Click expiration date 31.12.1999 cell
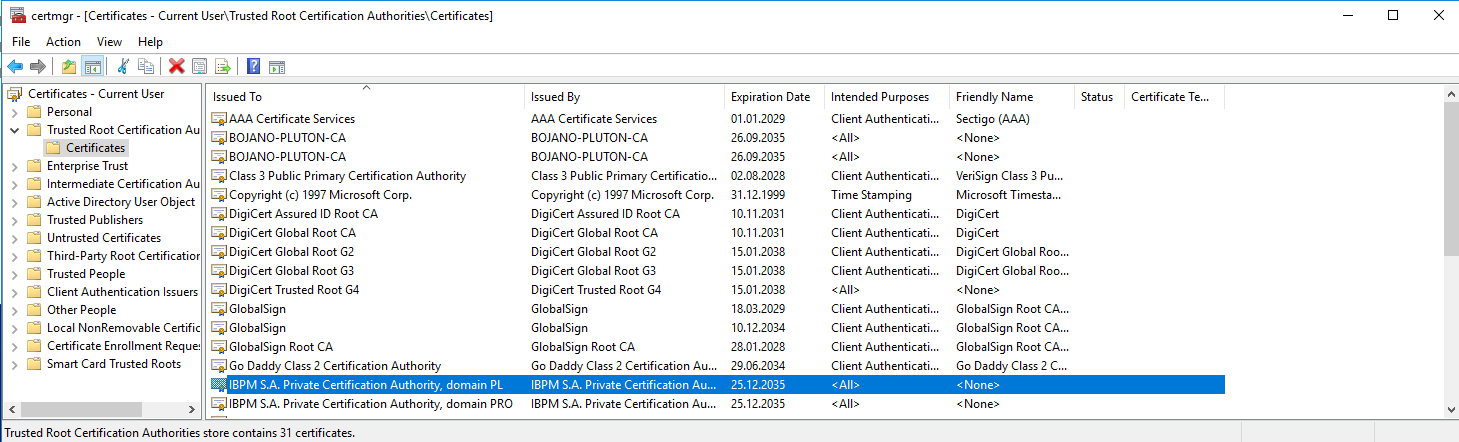The width and height of the screenshot is (1459, 442). coord(760,195)
